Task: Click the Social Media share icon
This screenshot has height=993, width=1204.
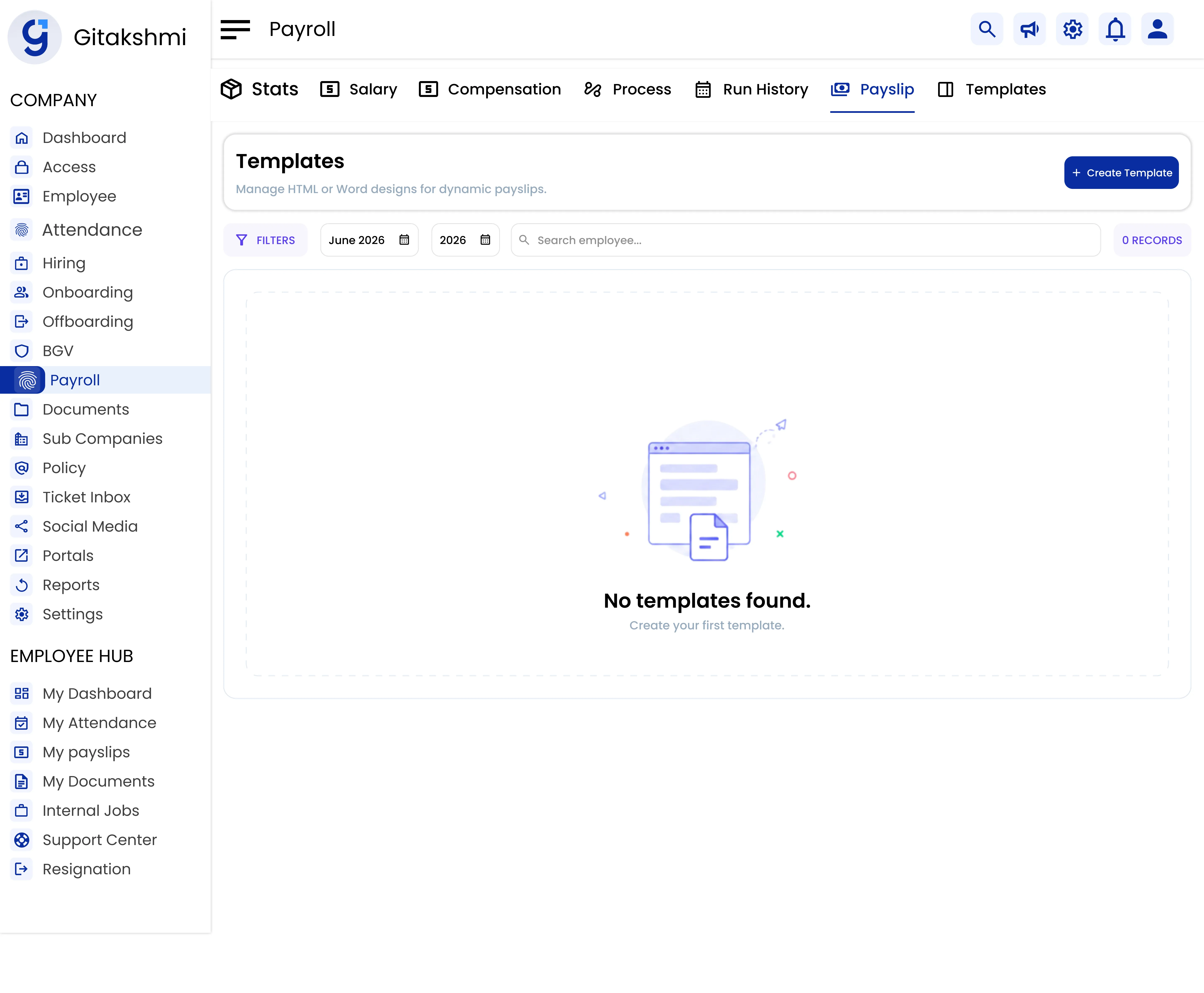Action: tap(22, 526)
